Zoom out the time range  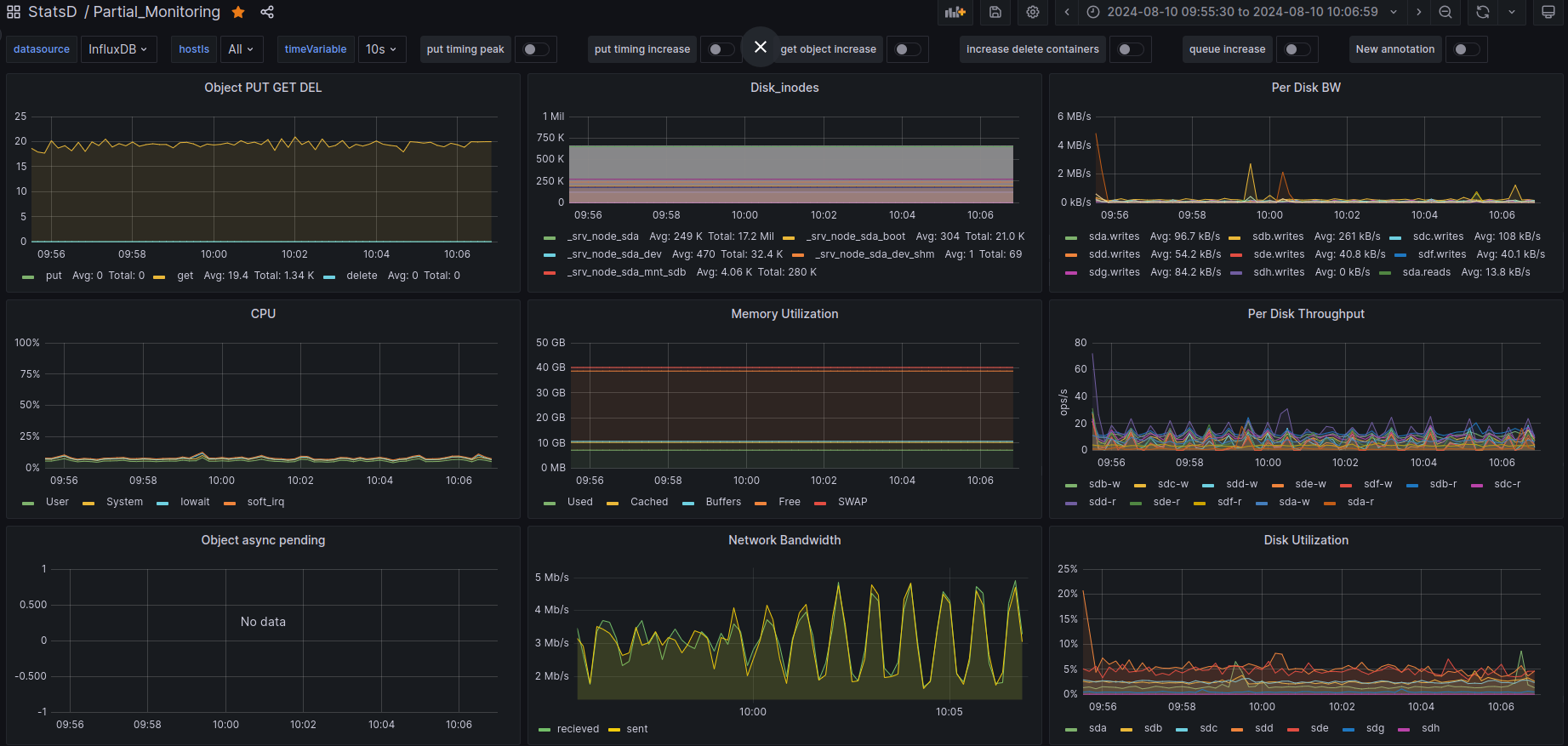pyautogui.click(x=1445, y=12)
